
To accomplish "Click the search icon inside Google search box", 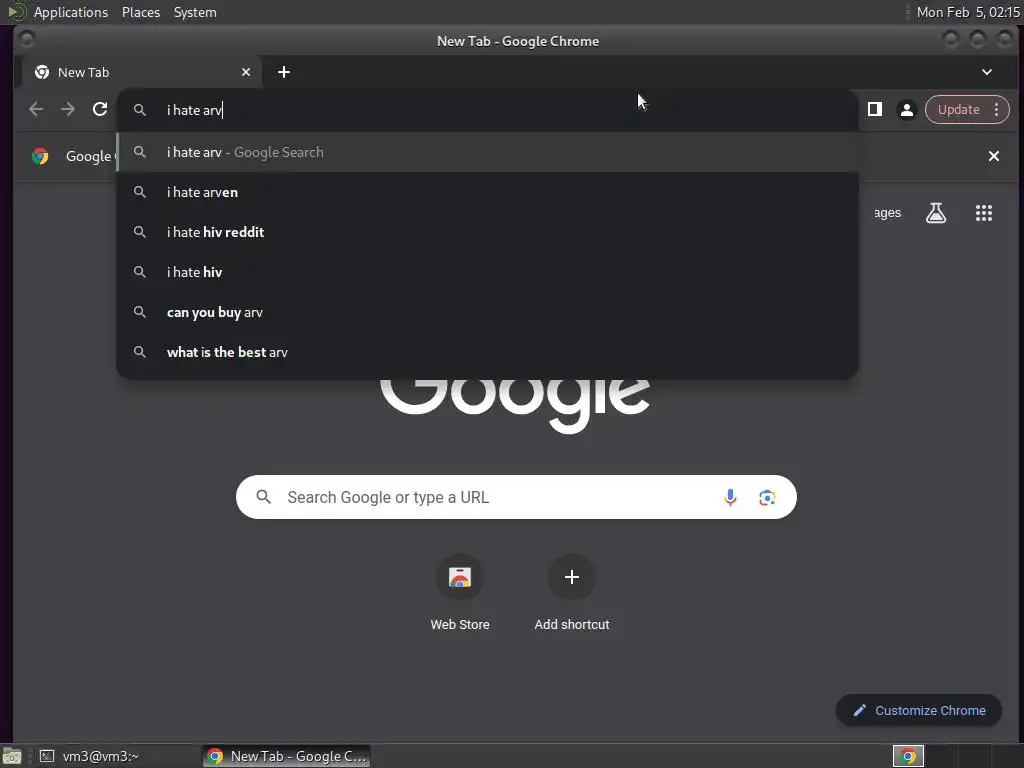I will tap(263, 497).
